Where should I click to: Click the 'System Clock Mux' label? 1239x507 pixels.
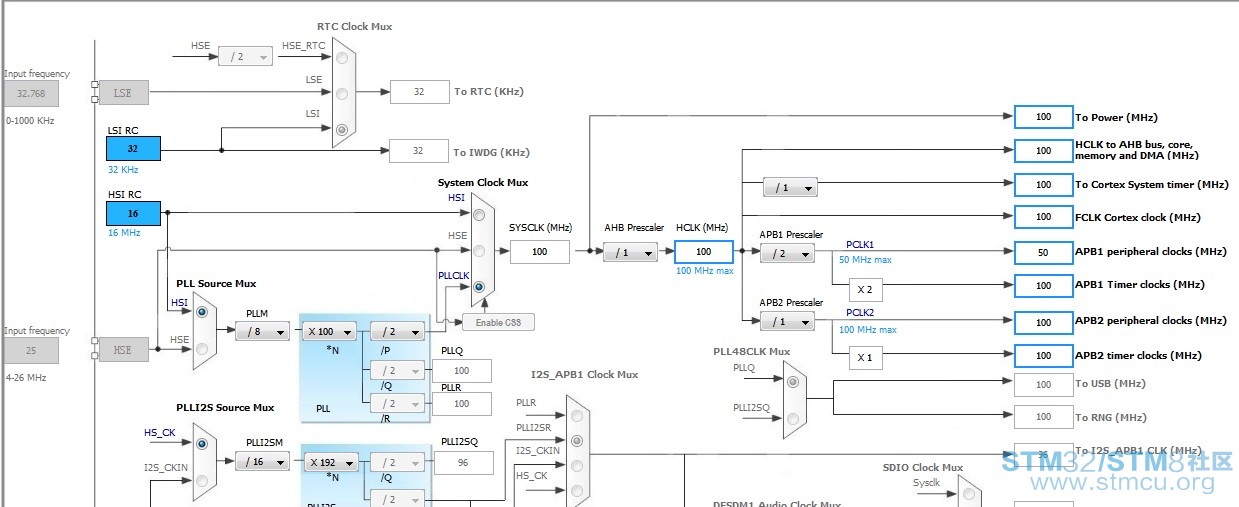coord(482,183)
